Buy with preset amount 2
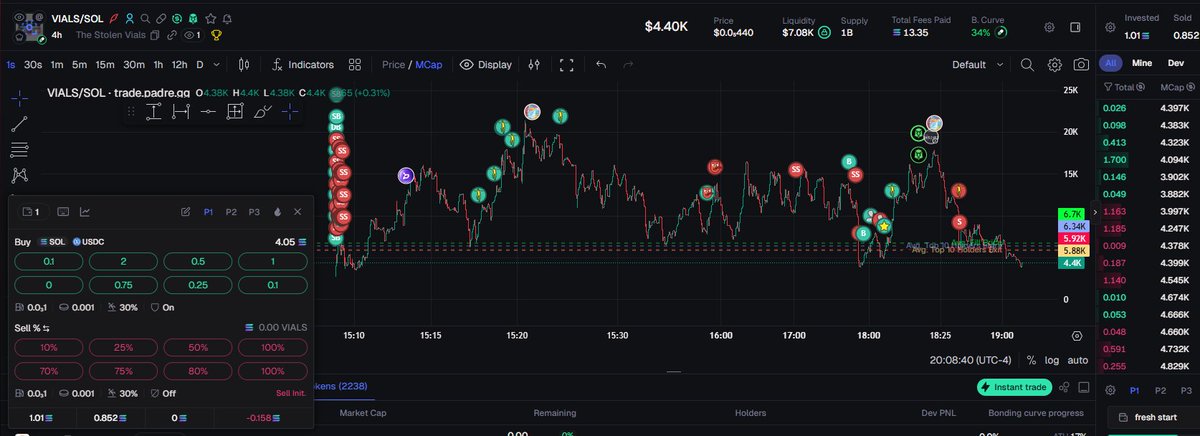The height and width of the screenshot is (436, 1200). coord(122,261)
